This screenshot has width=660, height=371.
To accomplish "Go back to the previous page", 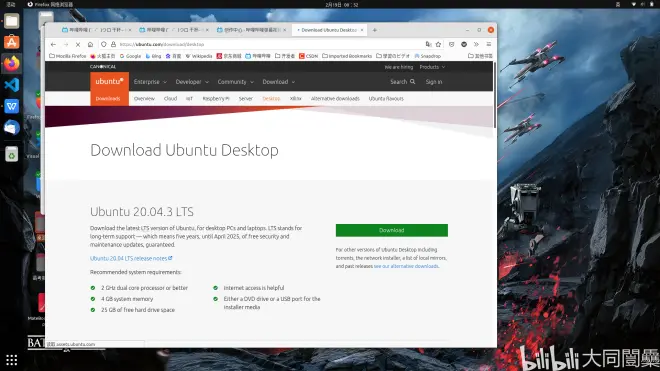I will (53, 44).
